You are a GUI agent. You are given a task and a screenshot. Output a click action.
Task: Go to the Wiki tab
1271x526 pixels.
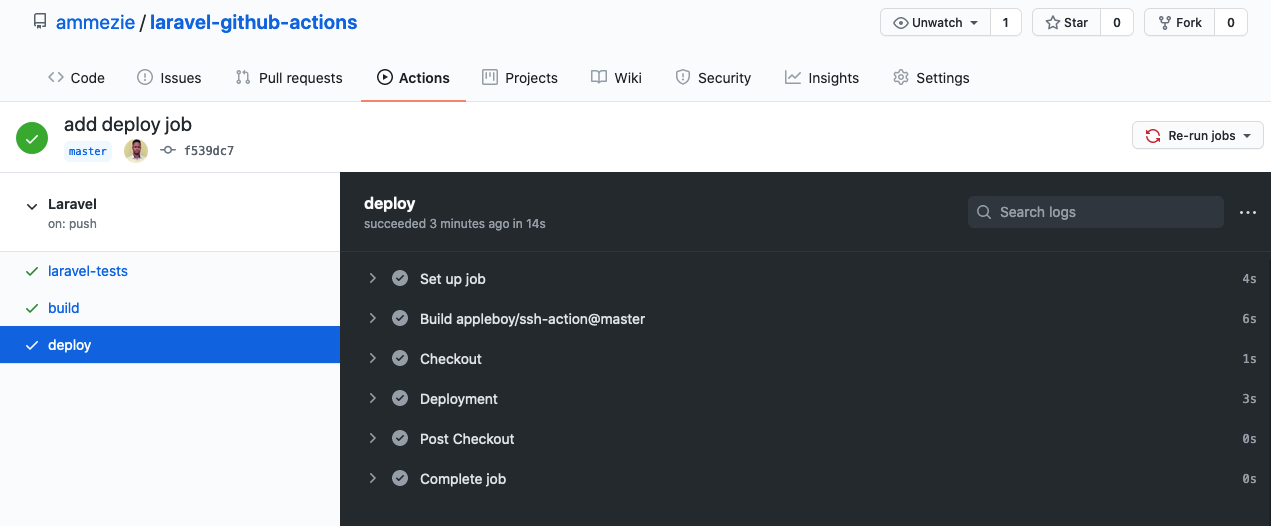point(616,77)
